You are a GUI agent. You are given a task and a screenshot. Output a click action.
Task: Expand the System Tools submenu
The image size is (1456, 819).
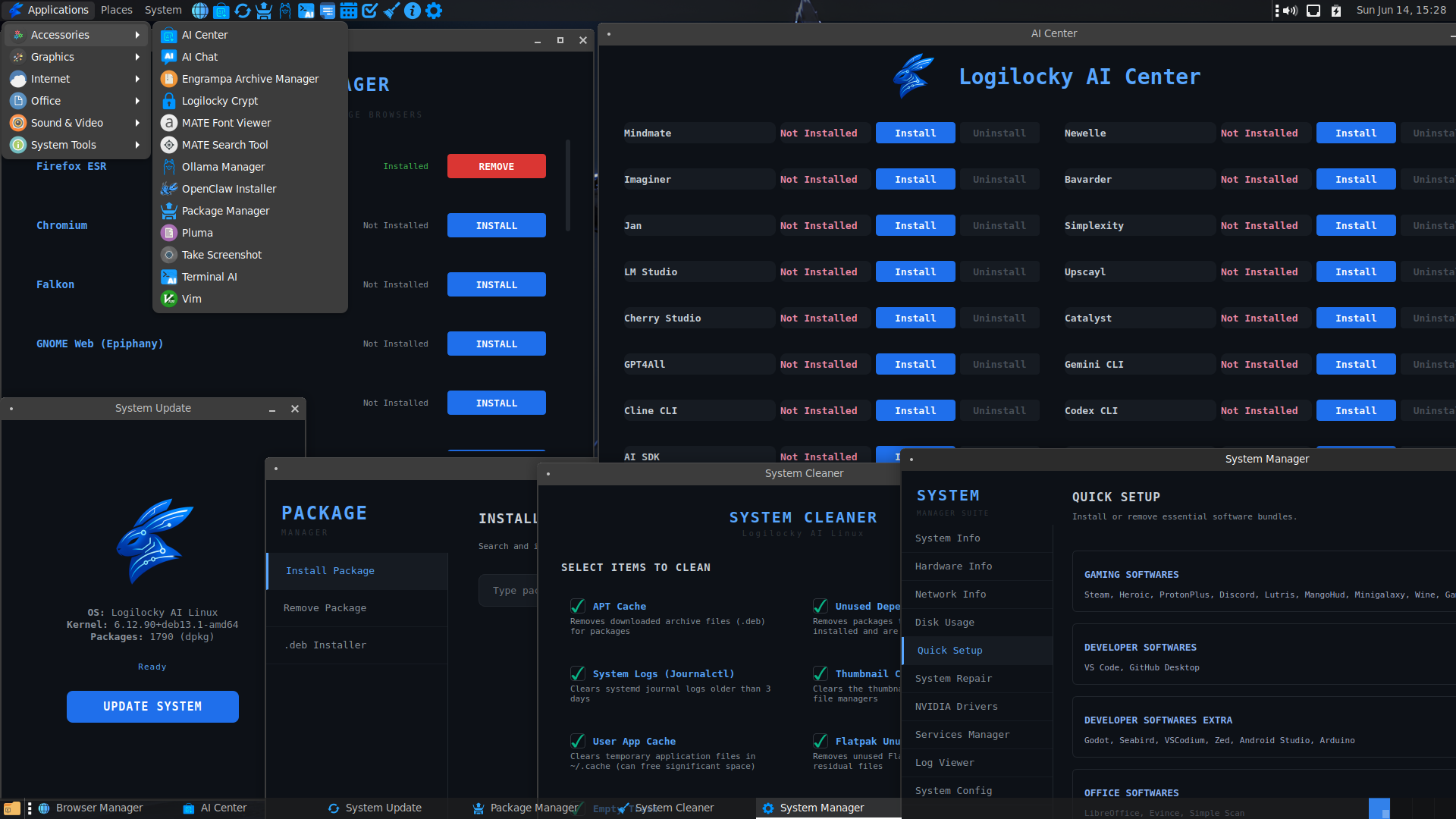(x=77, y=145)
